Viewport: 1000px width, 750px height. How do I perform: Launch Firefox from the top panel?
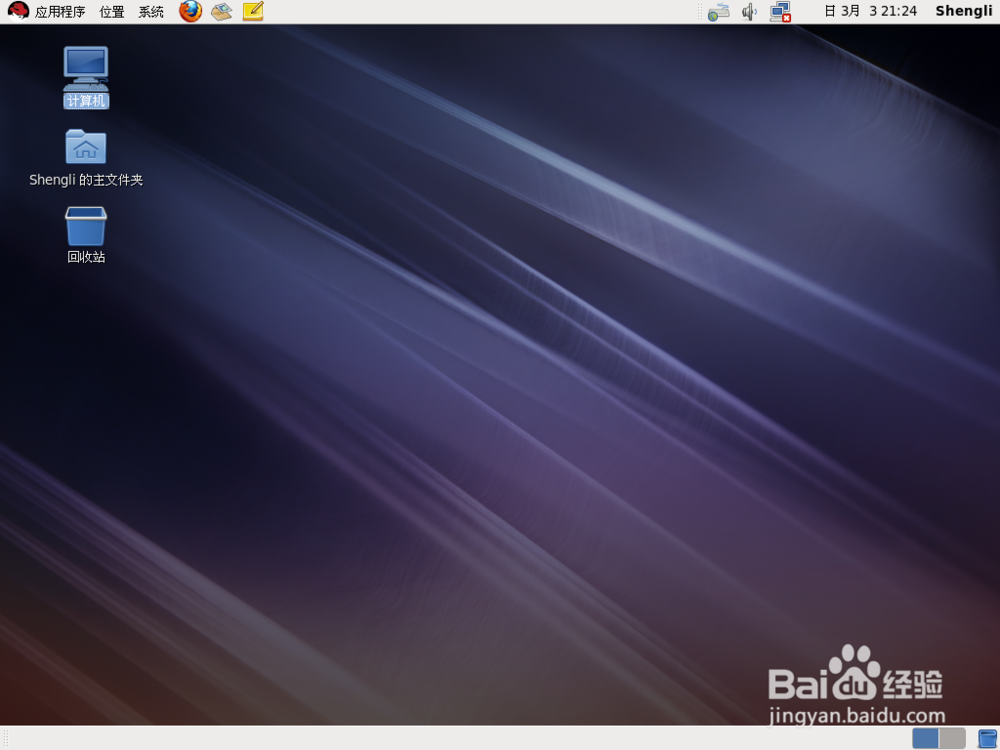pyautogui.click(x=190, y=11)
